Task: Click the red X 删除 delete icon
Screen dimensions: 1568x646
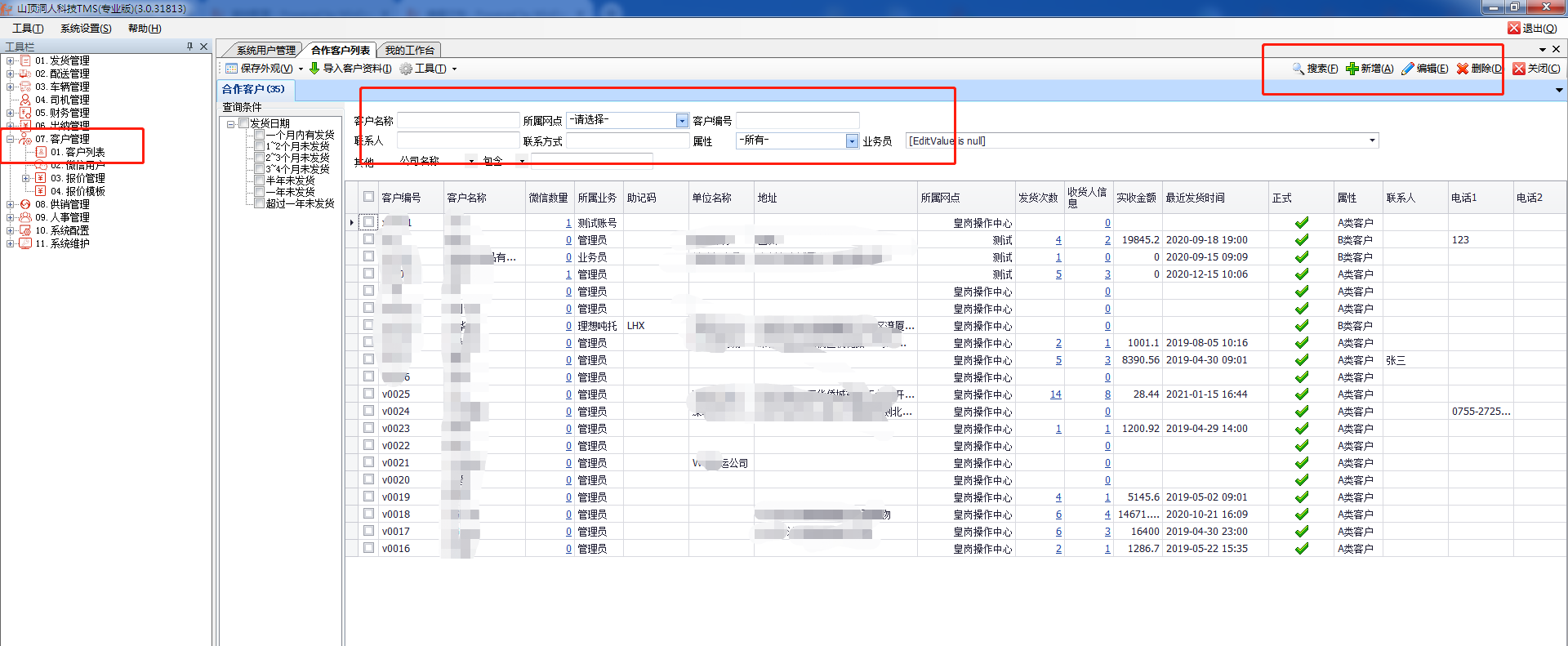Action: point(1463,69)
